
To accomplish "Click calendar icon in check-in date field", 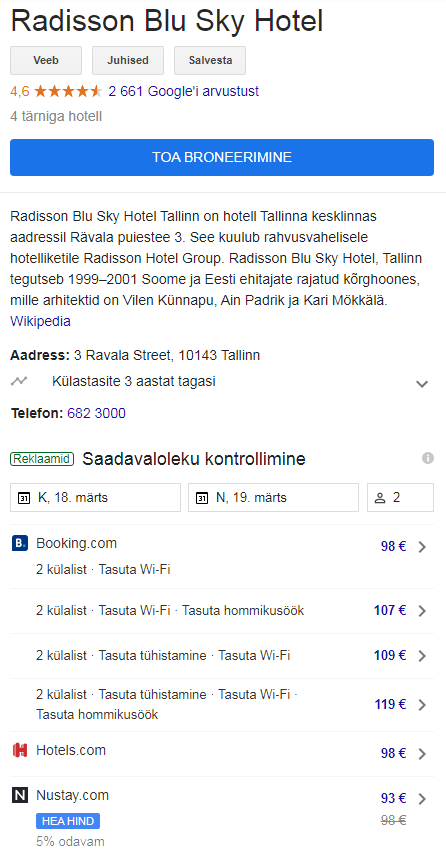I will [x=24, y=498].
